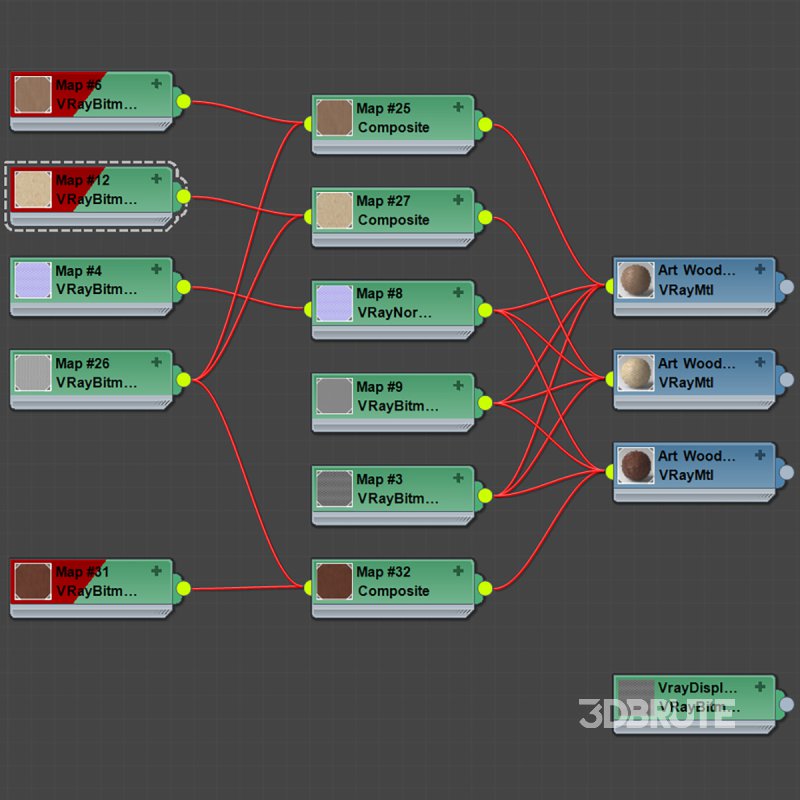The width and height of the screenshot is (800, 800).
Task: Expand the Map #27 Composite node
Action: (458, 200)
